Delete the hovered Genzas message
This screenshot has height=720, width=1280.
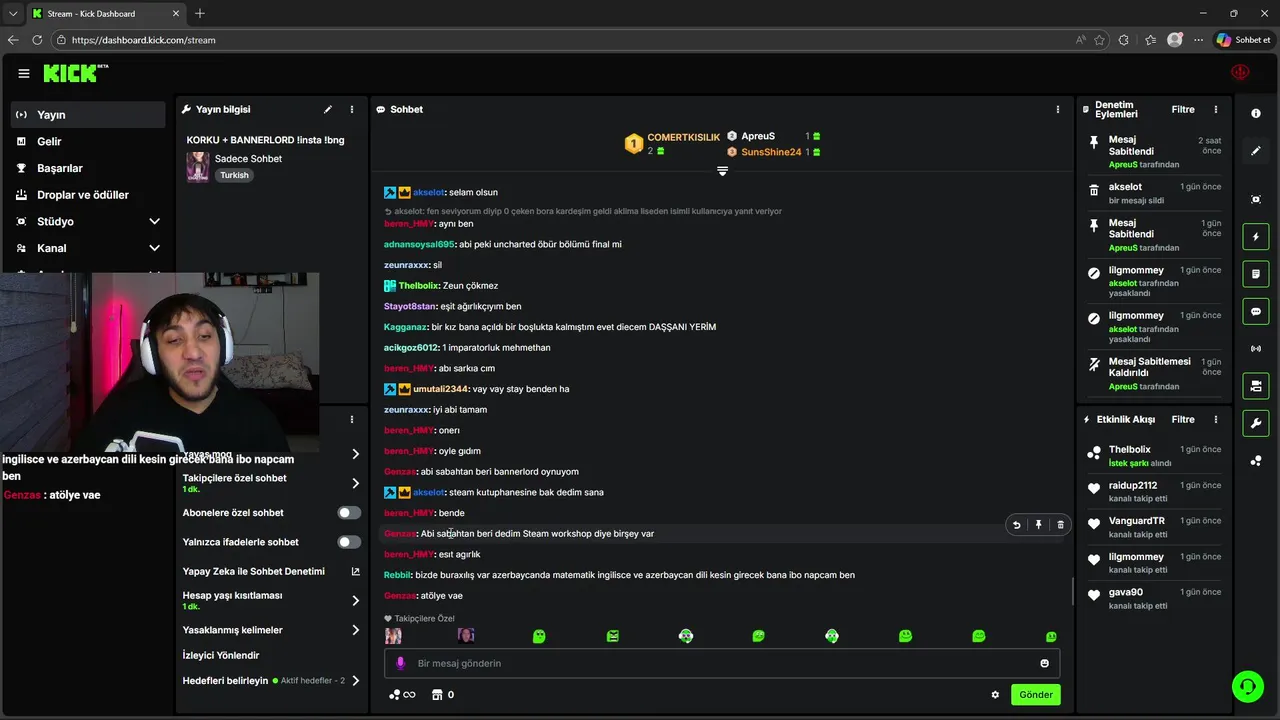1061,525
